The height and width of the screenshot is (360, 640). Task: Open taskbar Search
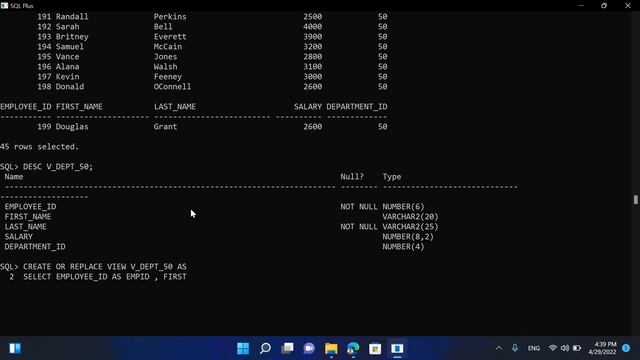265,348
